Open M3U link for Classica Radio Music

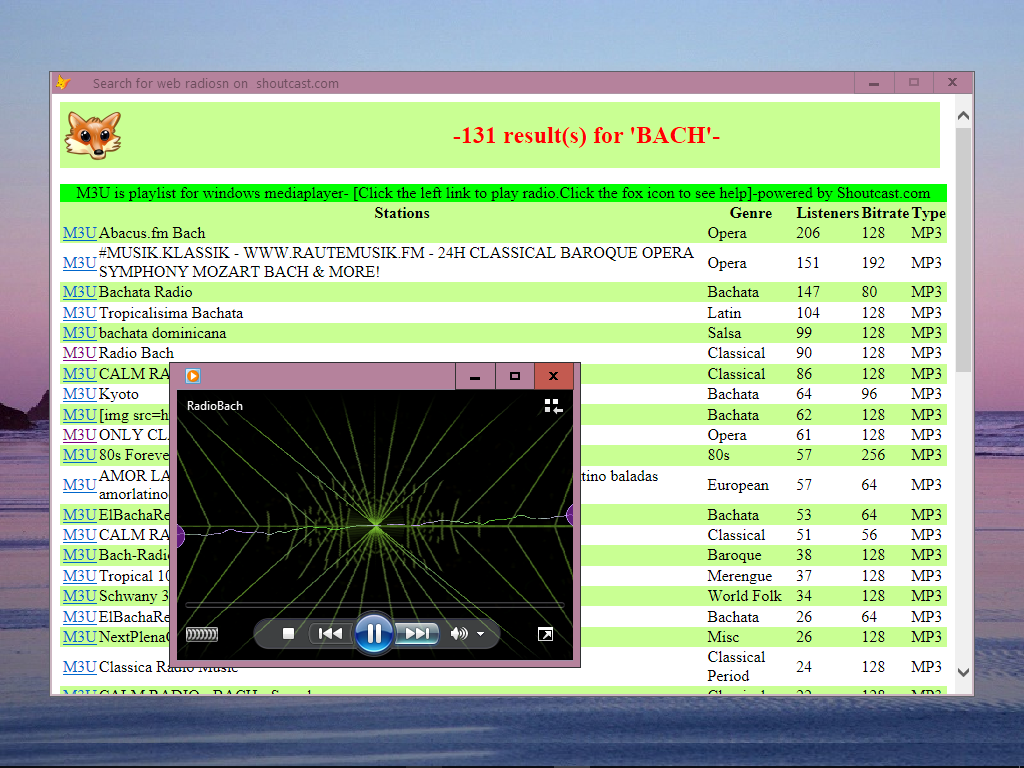point(80,667)
